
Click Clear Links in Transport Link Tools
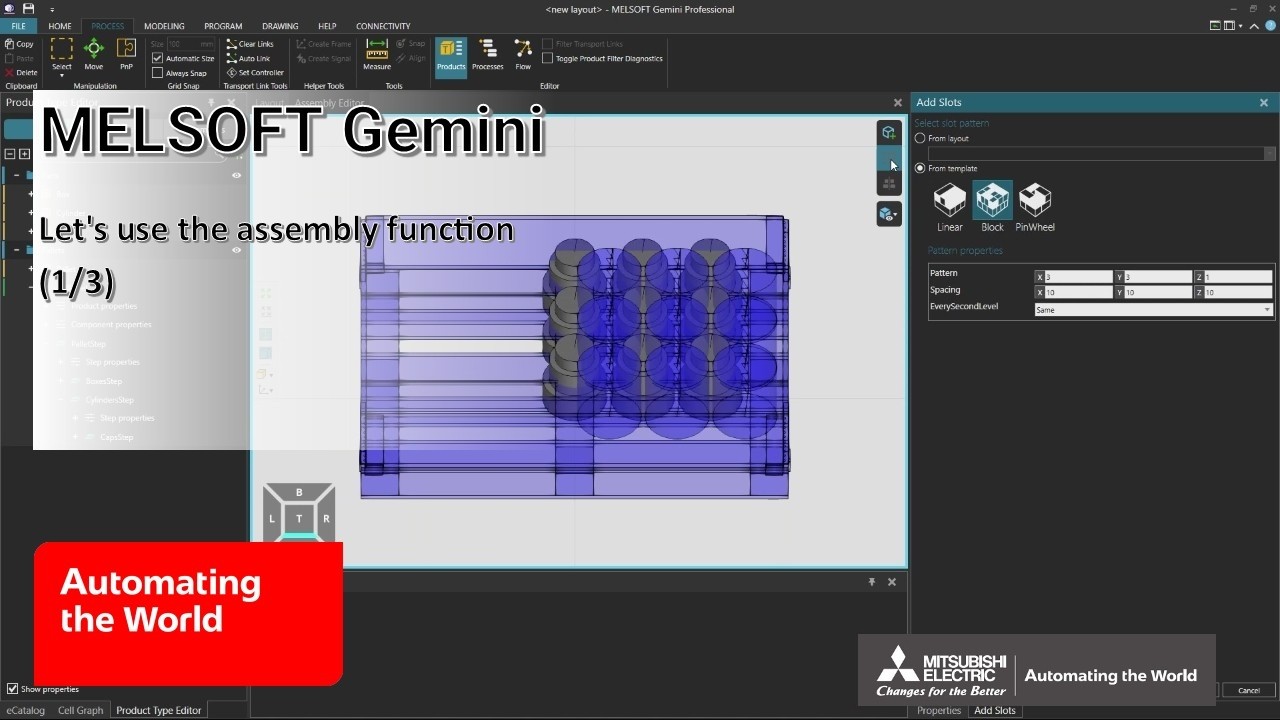coord(250,44)
